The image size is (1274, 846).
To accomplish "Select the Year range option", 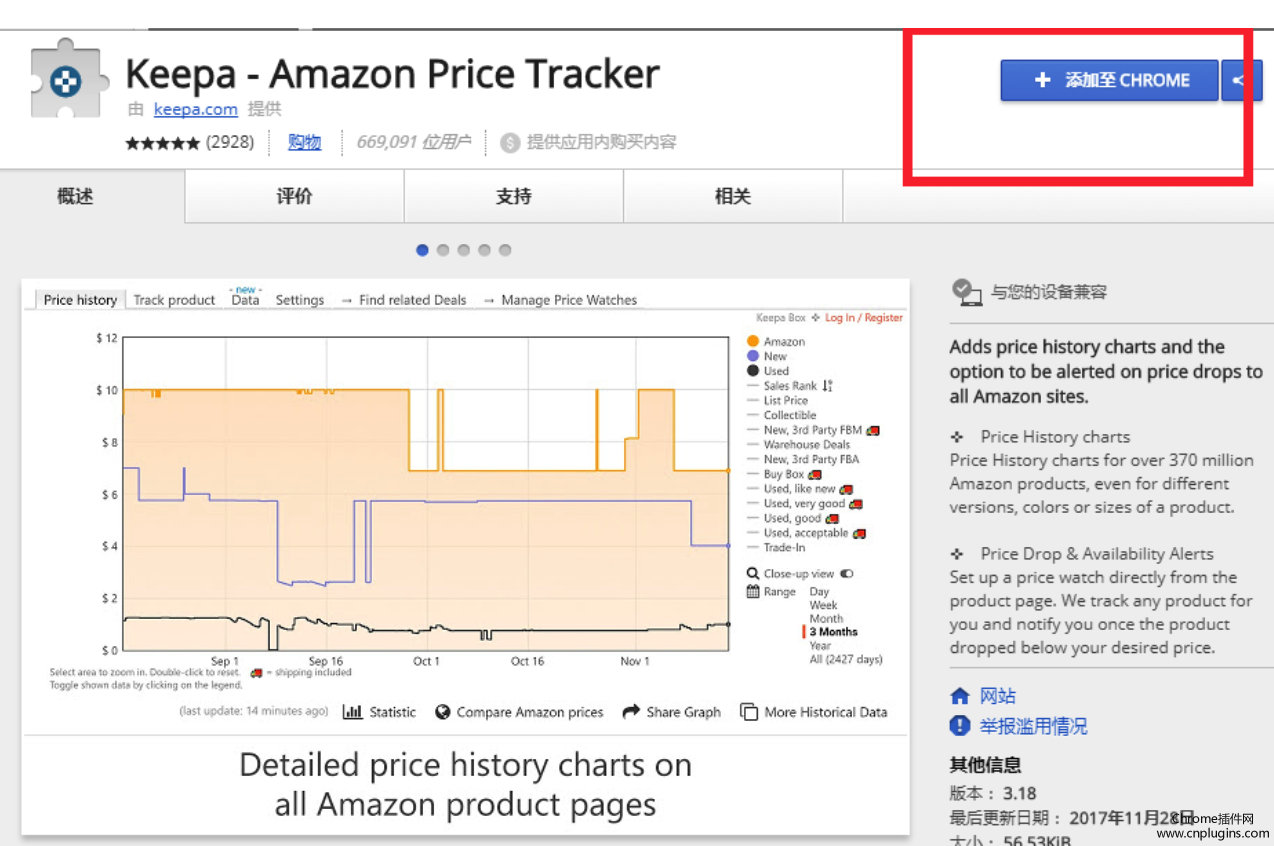I will click(820, 646).
